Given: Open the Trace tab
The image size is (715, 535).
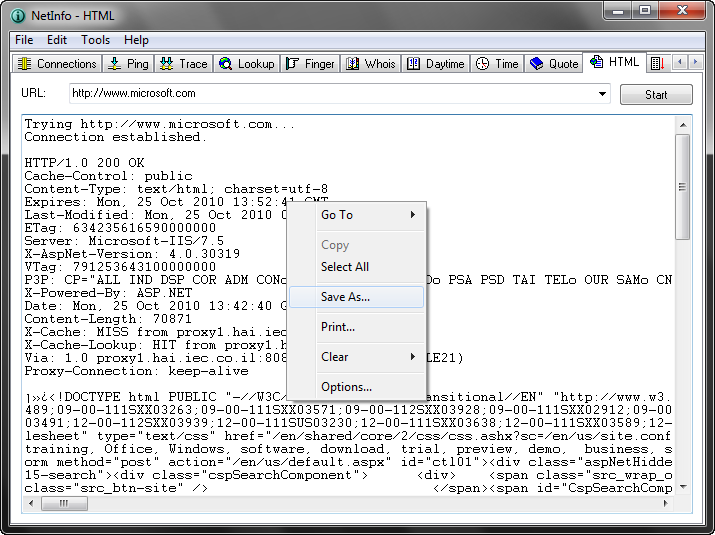Looking at the screenshot, I should tap(183, 63).
